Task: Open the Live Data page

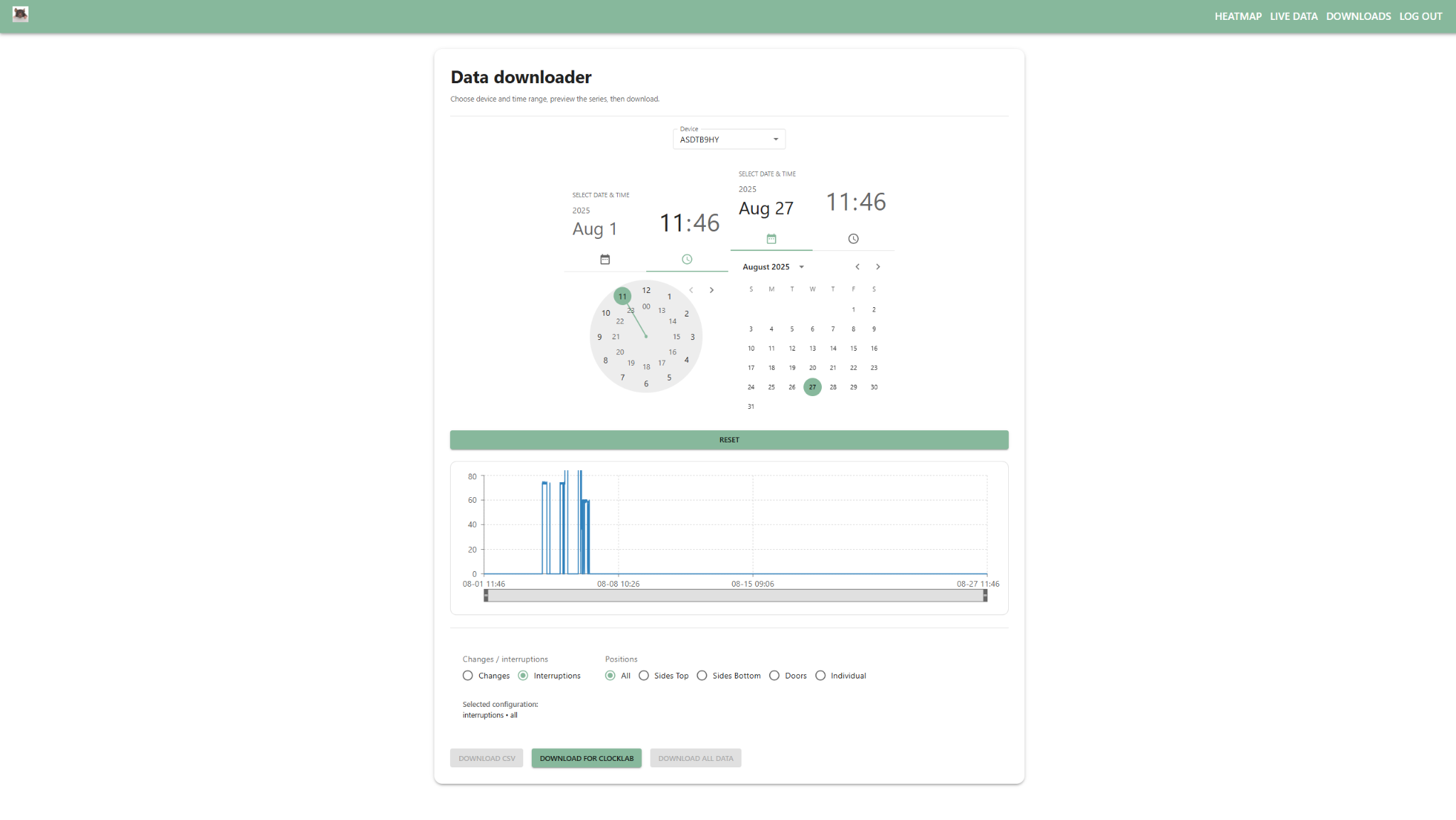Action: point(1294,16)
